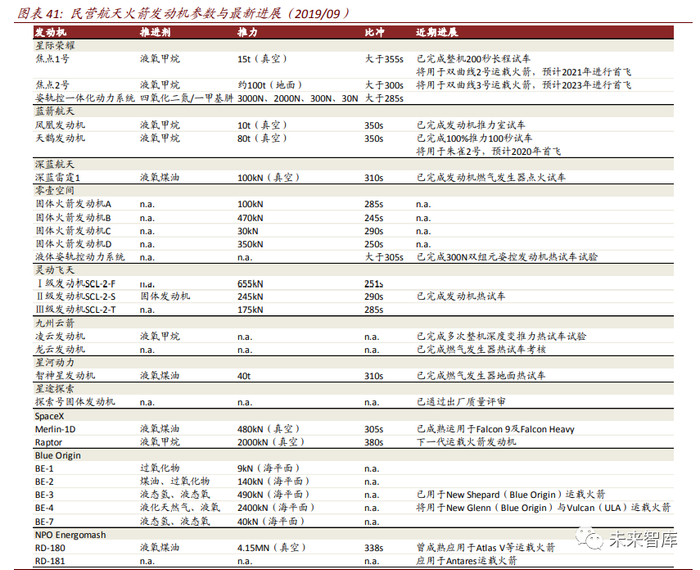Screen dimensions: 700x570
Task: Select the engine name "BE-4"
Action: click(44, 508)
